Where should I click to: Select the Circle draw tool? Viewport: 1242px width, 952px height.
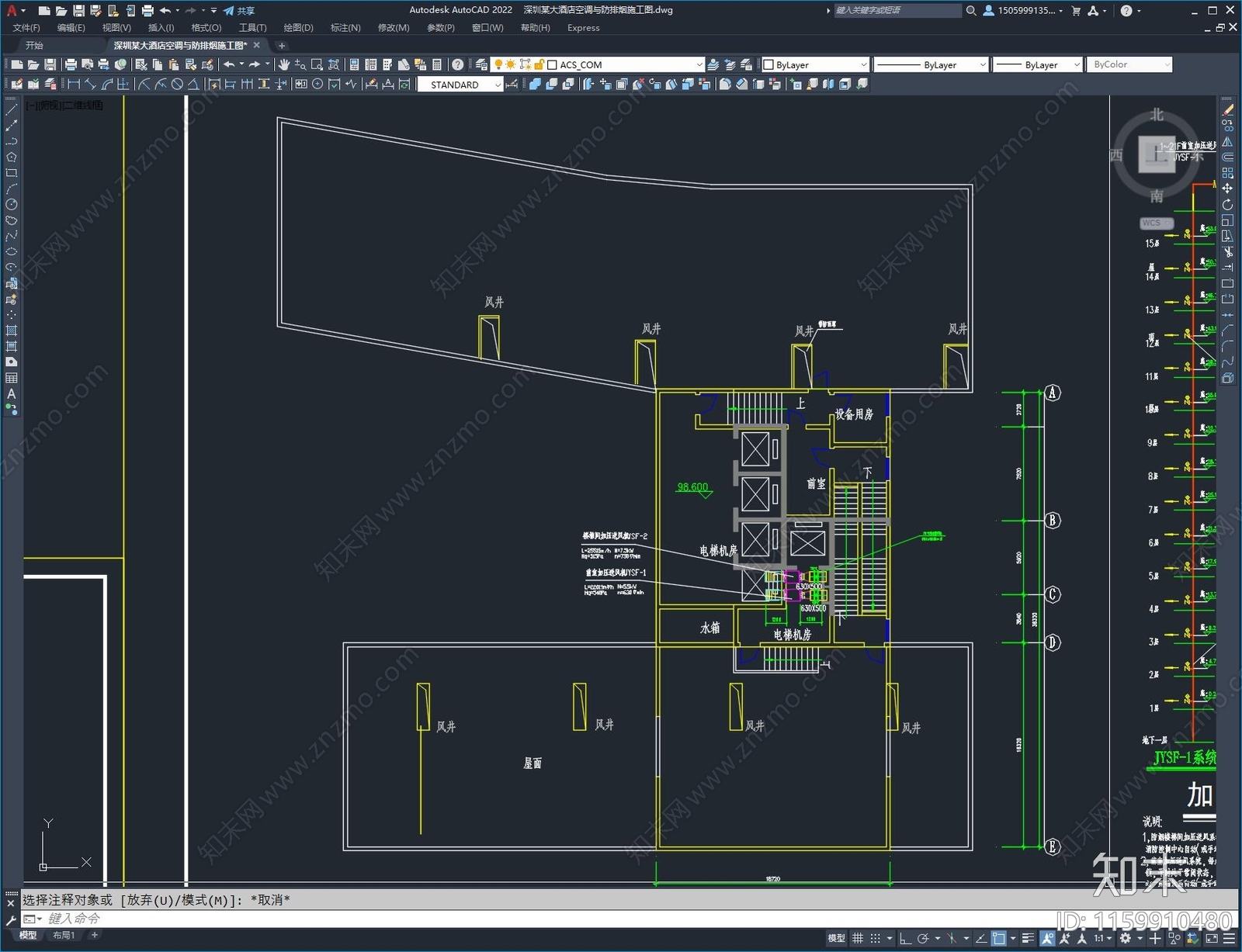11,204
